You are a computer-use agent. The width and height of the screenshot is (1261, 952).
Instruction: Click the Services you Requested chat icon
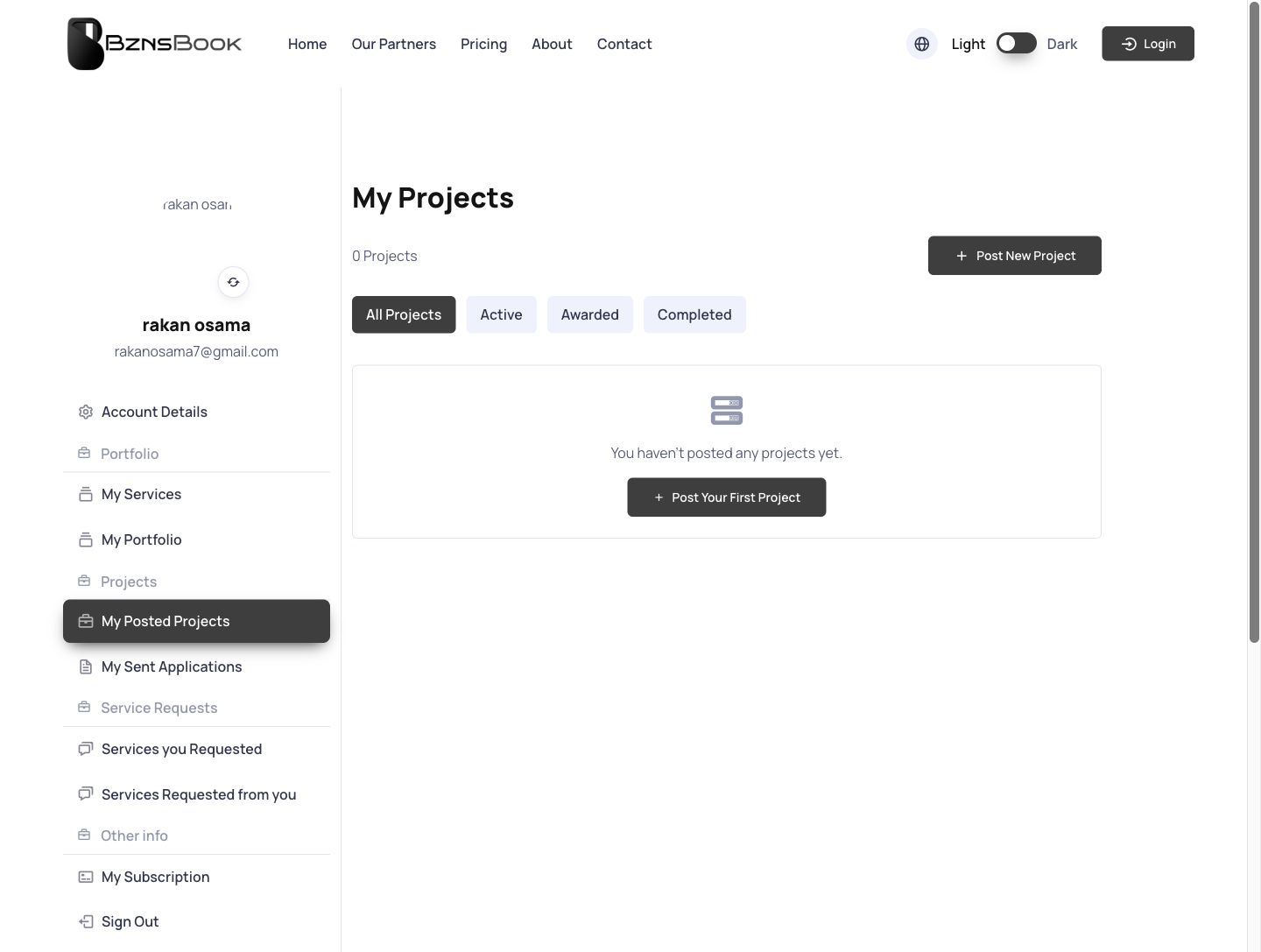86,749
